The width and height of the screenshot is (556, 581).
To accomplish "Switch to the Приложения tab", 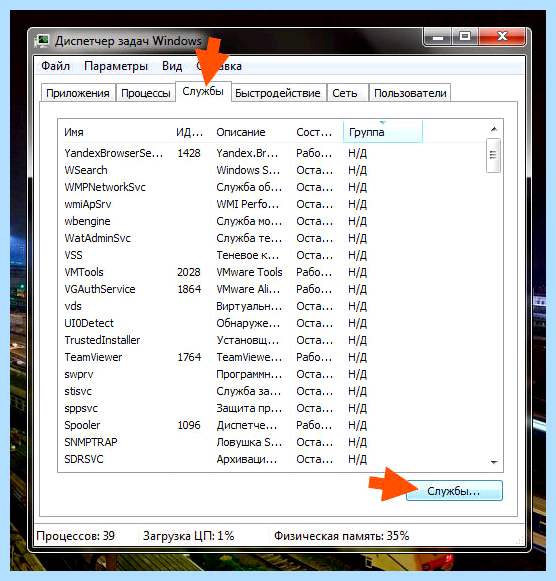I will coord(78,93).
